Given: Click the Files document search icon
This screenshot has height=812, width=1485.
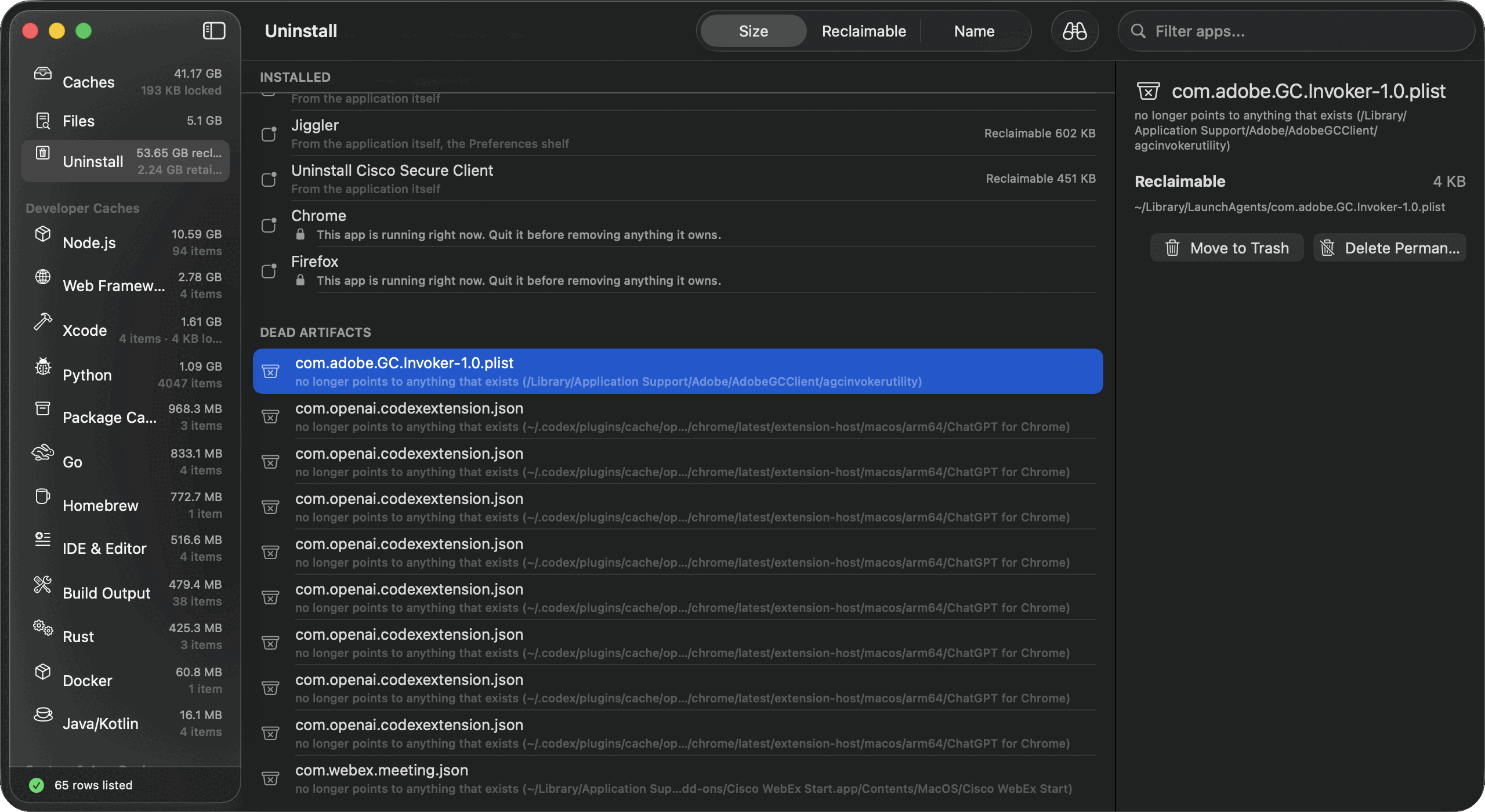Looking at the screenshot, I should [43, 121].
